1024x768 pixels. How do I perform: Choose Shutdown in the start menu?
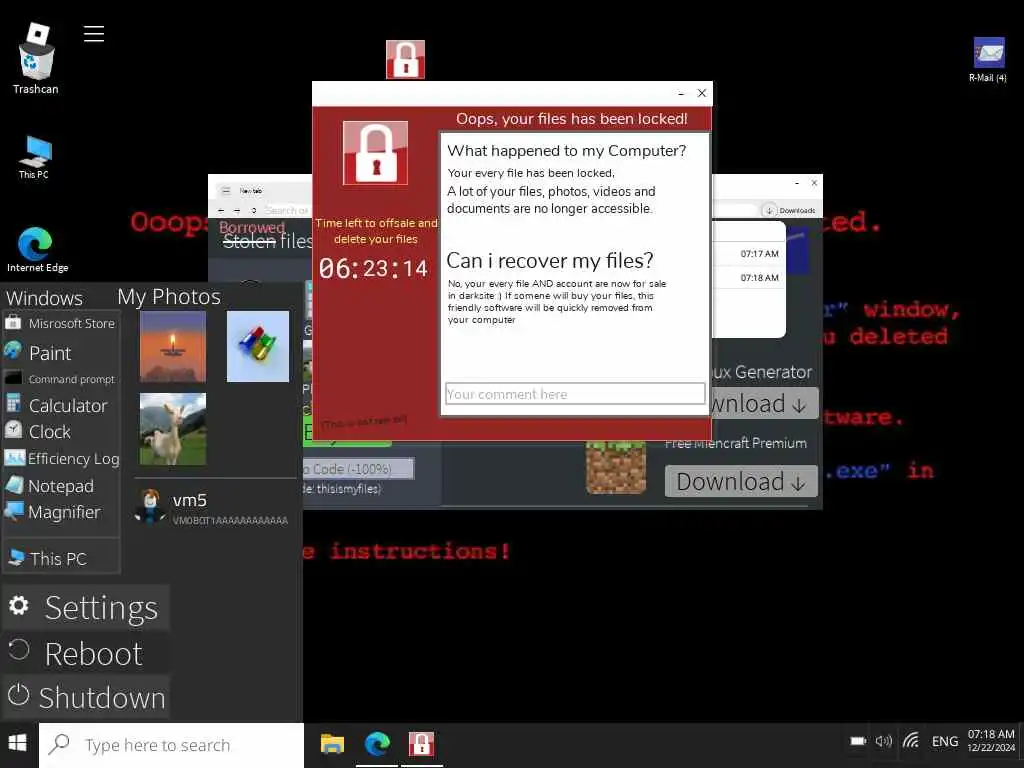tap(86, 697)
